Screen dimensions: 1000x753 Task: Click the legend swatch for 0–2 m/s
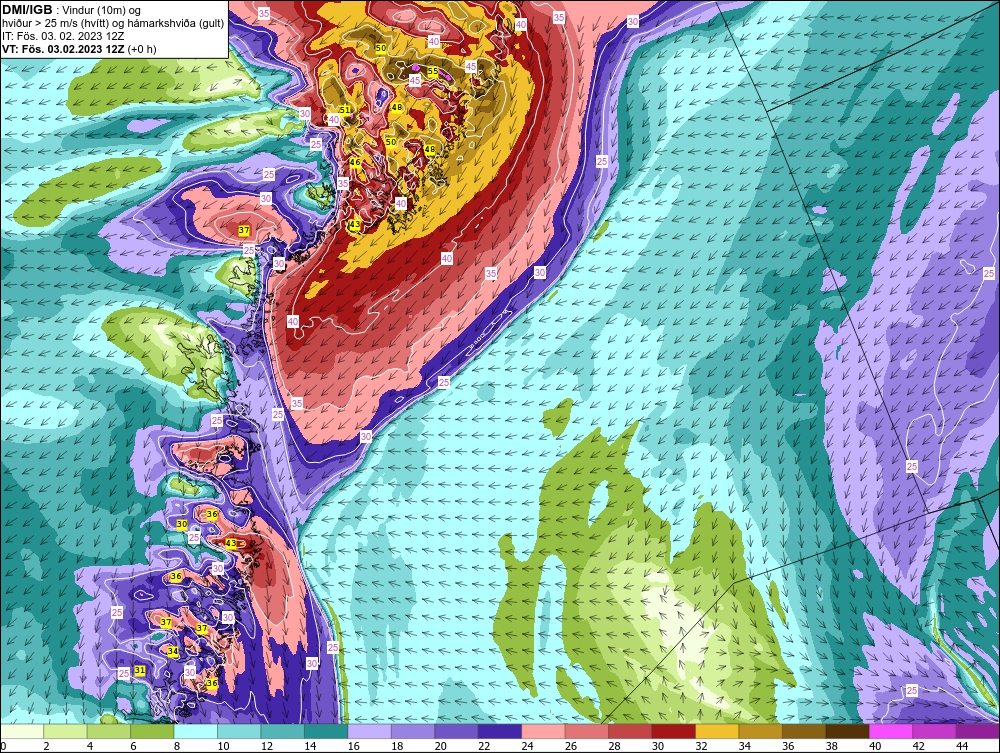pos(22,731)
